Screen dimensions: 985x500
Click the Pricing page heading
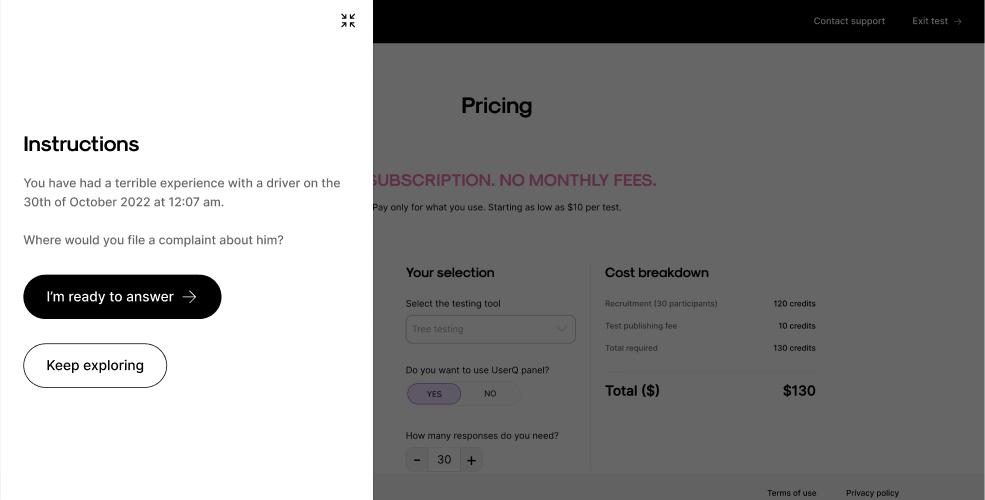click(x=496, y=106)
